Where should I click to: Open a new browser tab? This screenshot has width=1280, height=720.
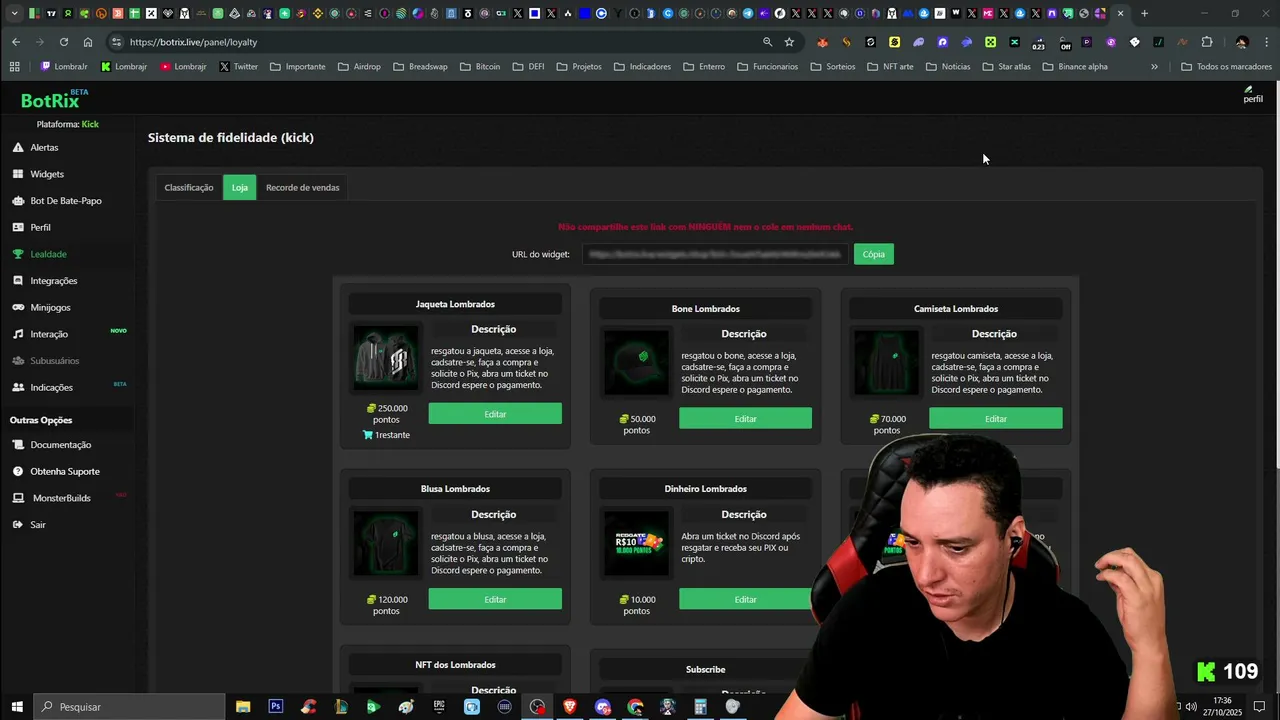pyautogui.click(x=1145, y=13)
